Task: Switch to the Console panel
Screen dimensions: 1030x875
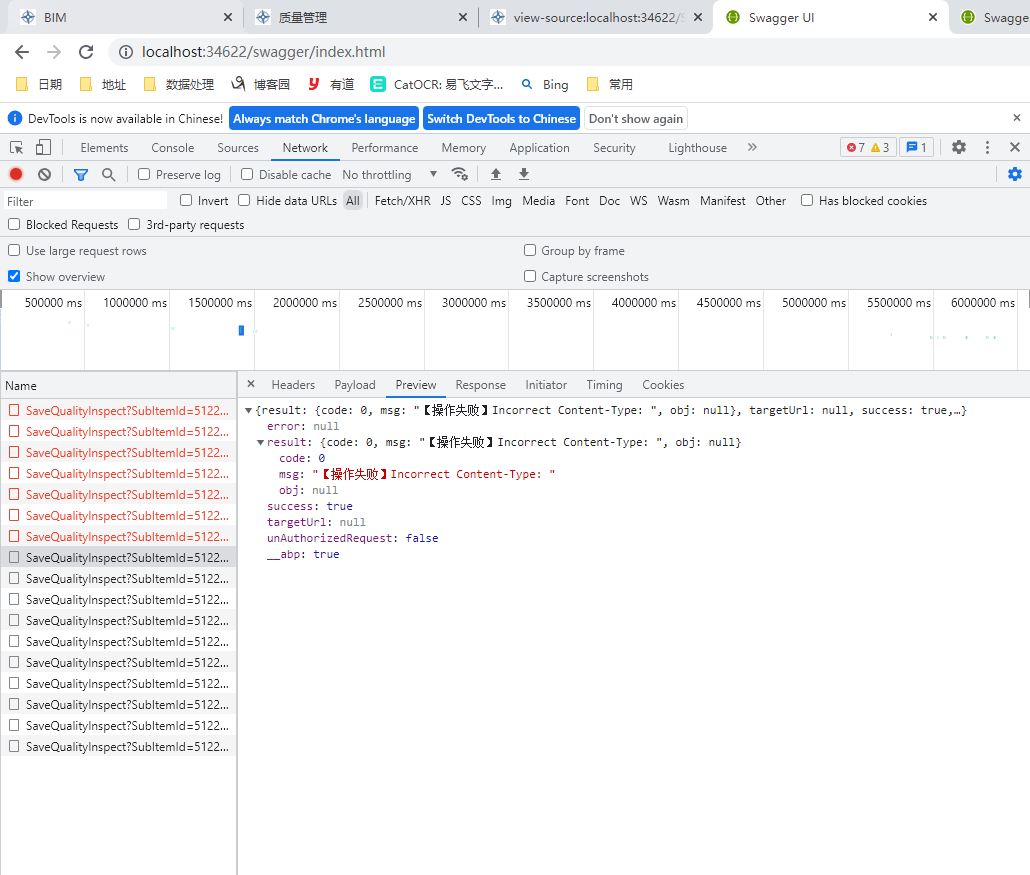Action: pos(173,148)
